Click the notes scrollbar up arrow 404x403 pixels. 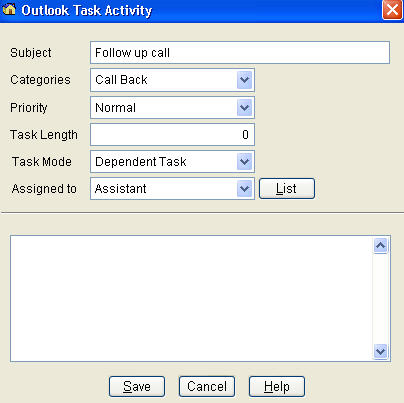pos(380,246)
